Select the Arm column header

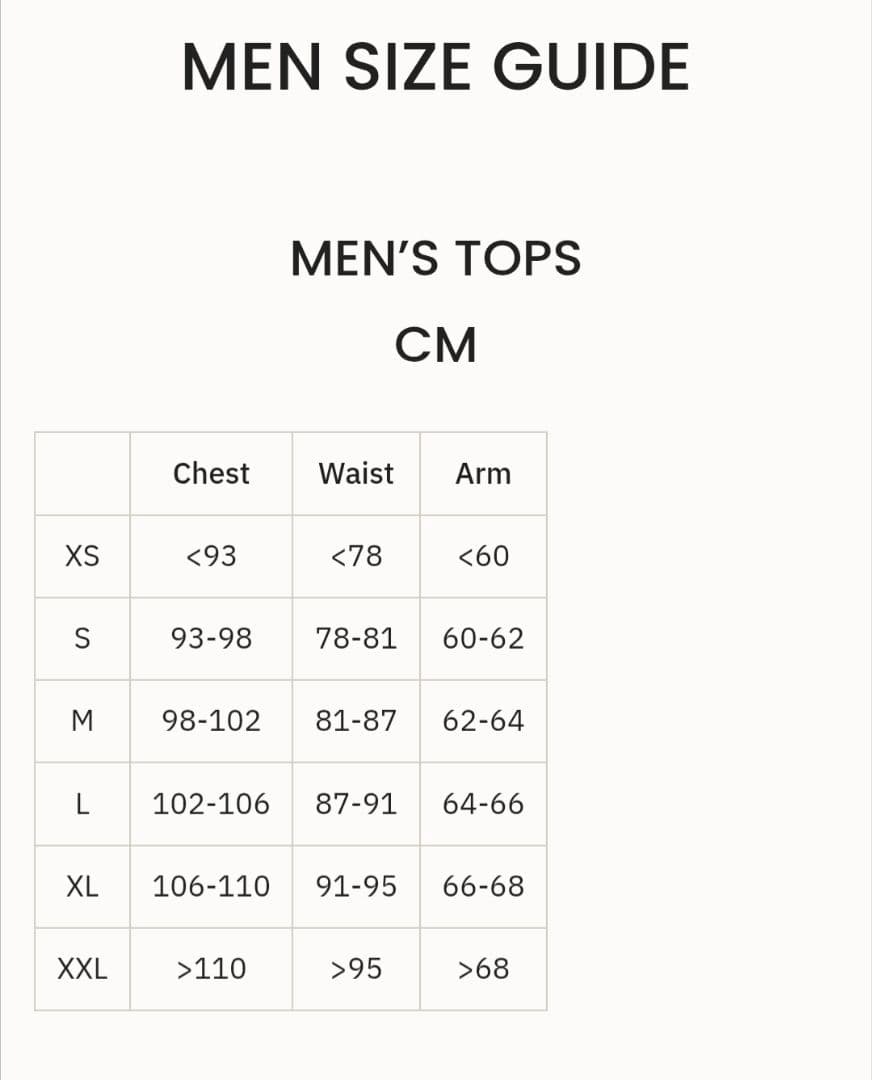[483, 474]
